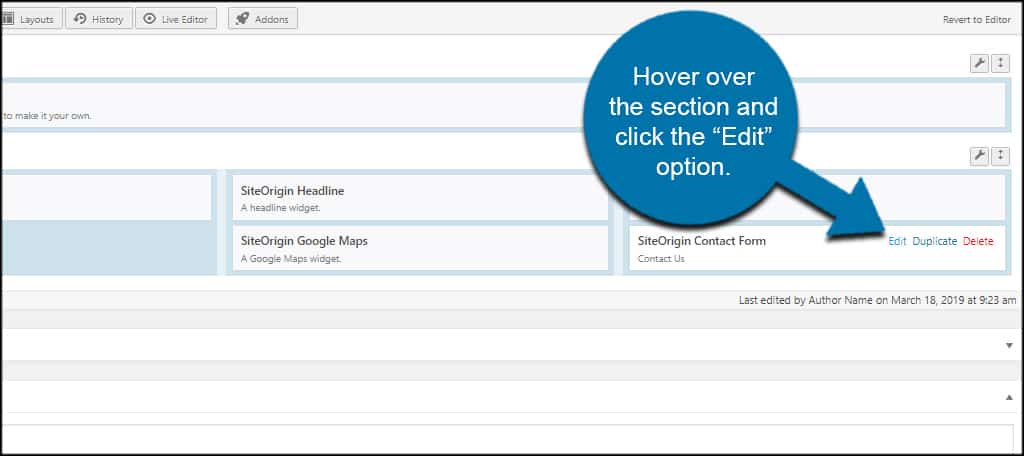Launch the Live Editor

coord(176,19)
